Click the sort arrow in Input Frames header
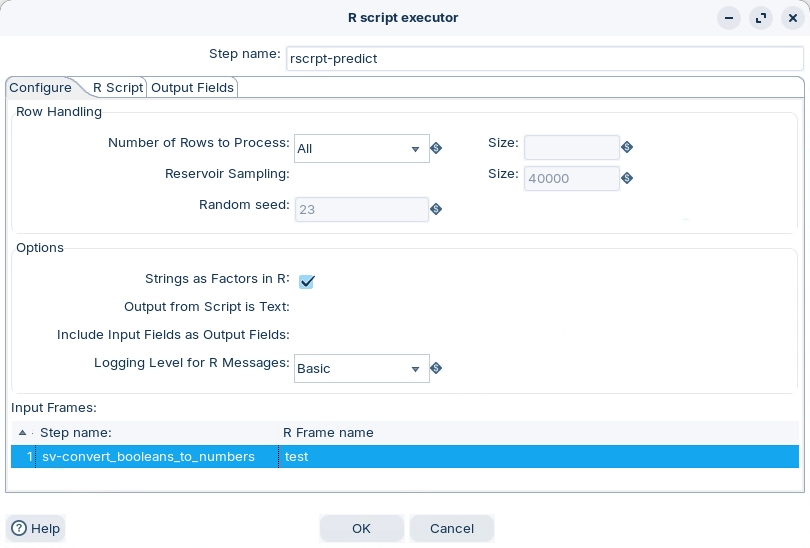This screenshot has width=810, height=548. (x=23, y=433)
